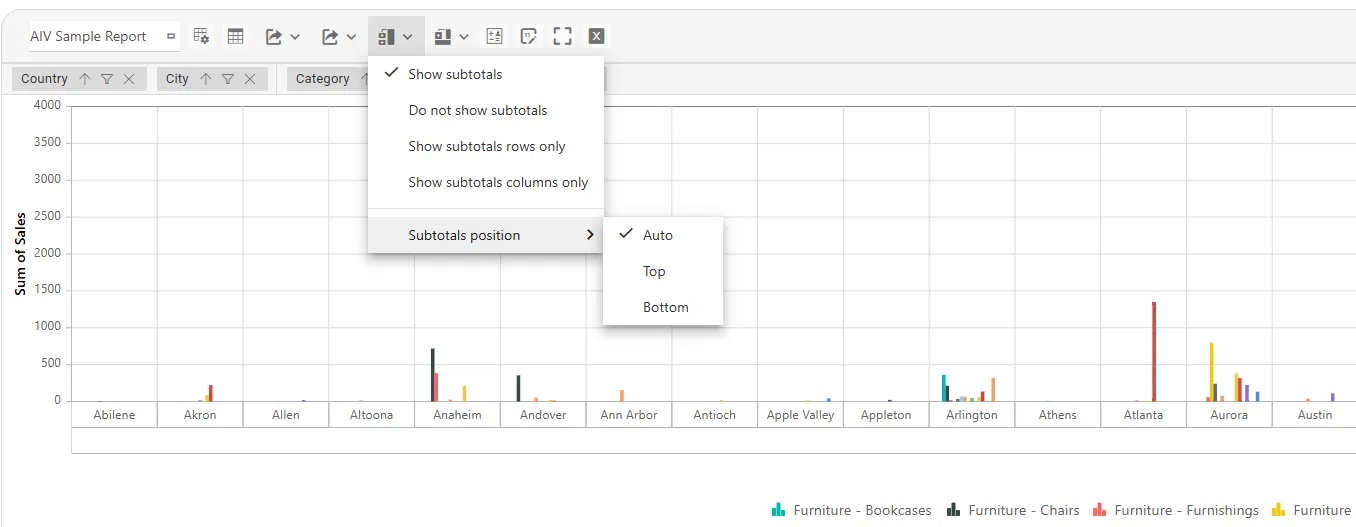Click the Athens axis label
1356x527 pixels.
[1058, 415]
